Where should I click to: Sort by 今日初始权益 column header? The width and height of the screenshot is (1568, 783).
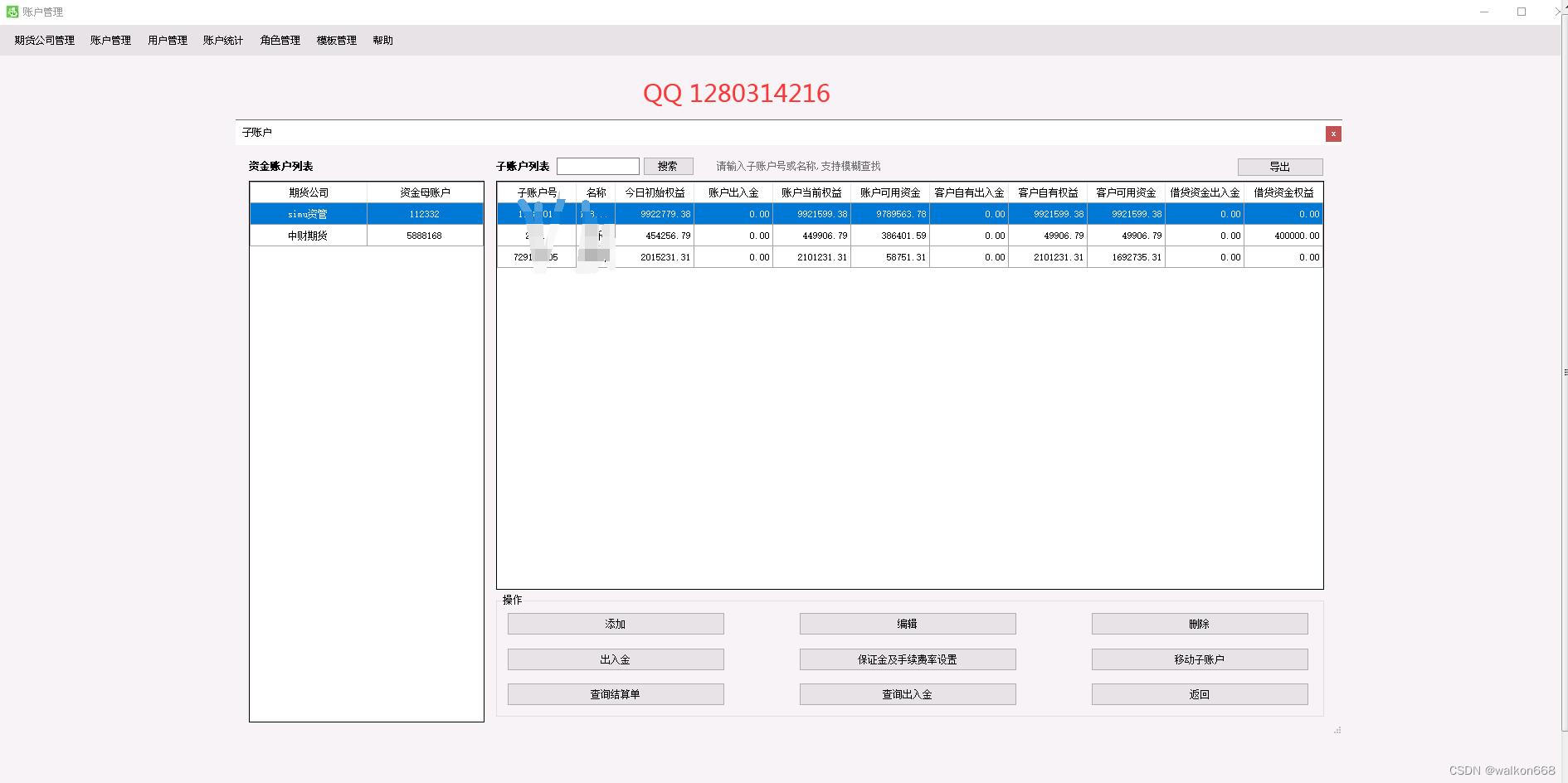tap(655, 192)
